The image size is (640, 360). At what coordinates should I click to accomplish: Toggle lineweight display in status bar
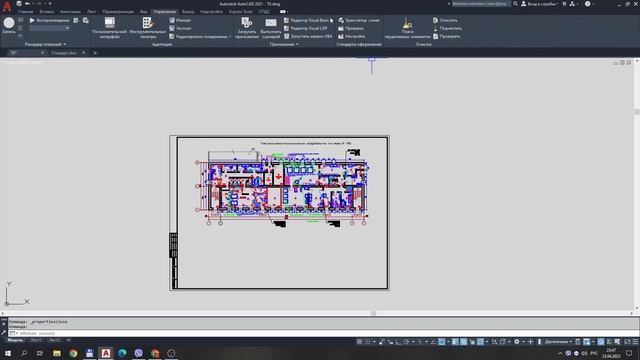455,342
